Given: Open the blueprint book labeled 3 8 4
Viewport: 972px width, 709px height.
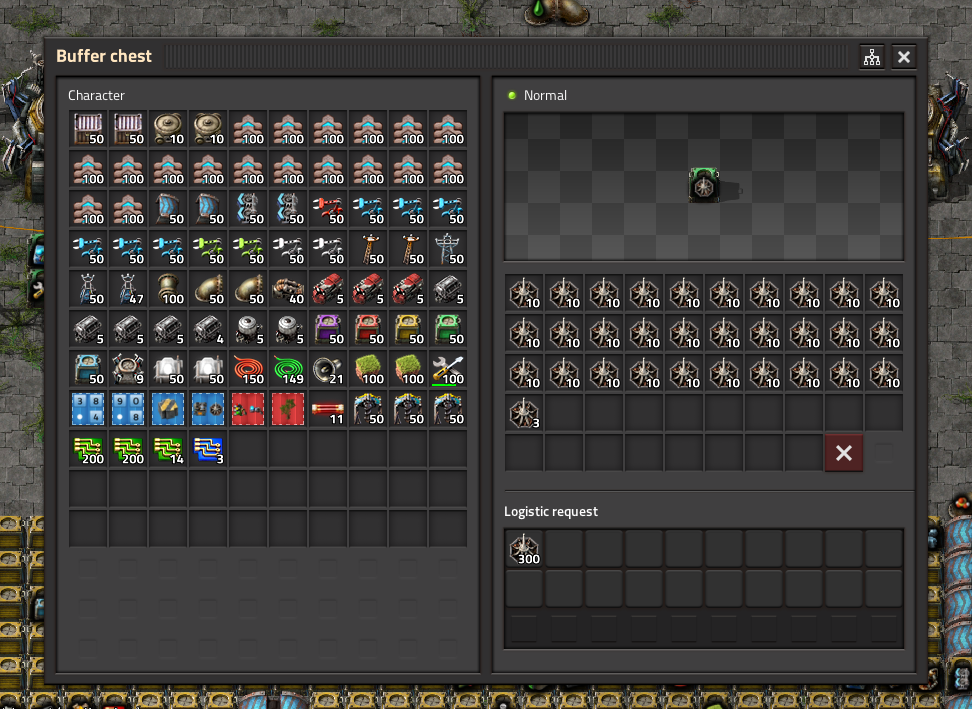Looking at the screenshot, I should (x=88, y=409).
